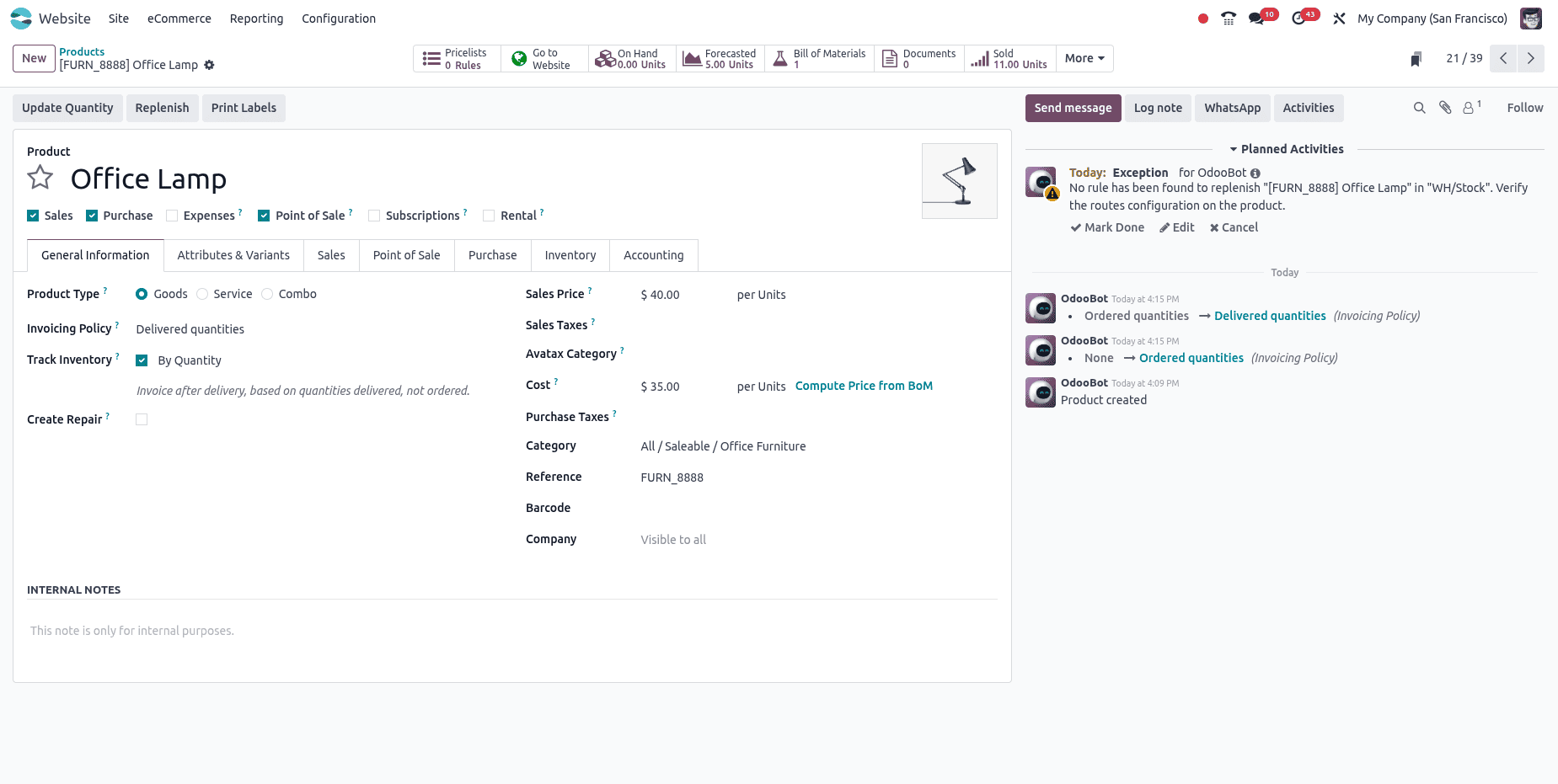Attach files with paperclip icon
The image size is (1558, 784).
click(1445, 108)
